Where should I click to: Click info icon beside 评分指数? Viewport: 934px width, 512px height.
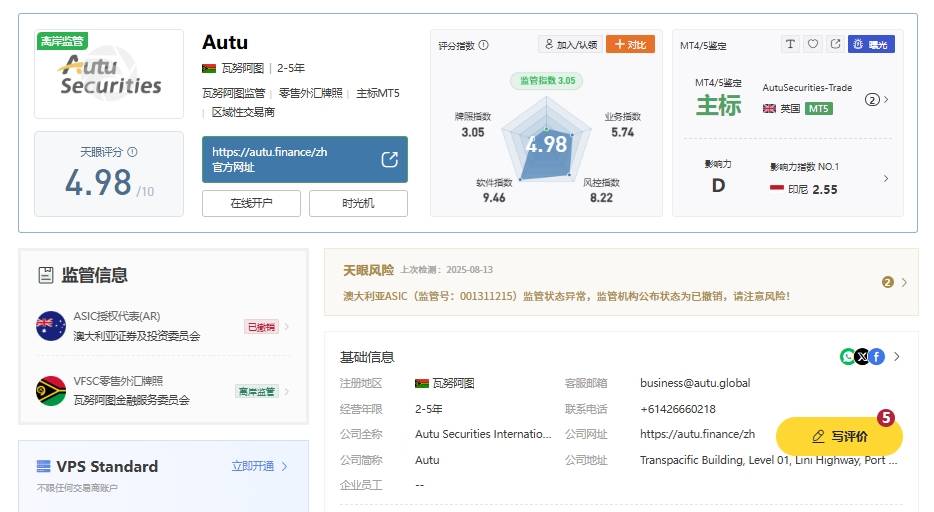point(484,45)
